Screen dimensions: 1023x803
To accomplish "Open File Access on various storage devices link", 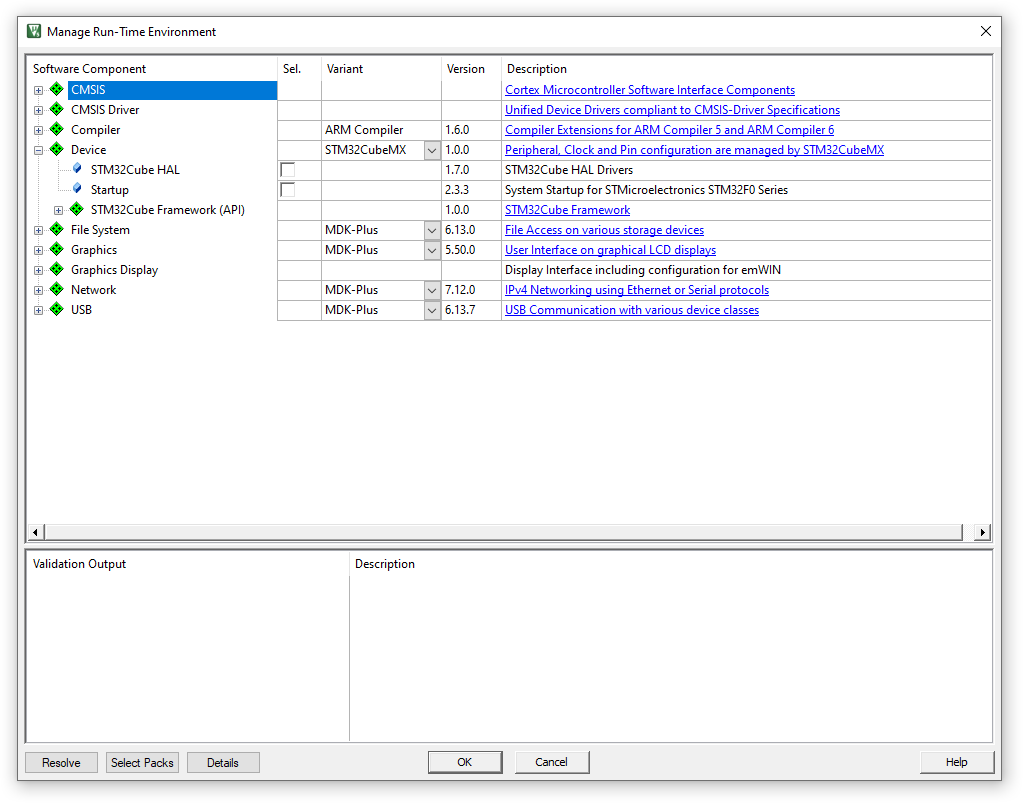I will point(604,230).
